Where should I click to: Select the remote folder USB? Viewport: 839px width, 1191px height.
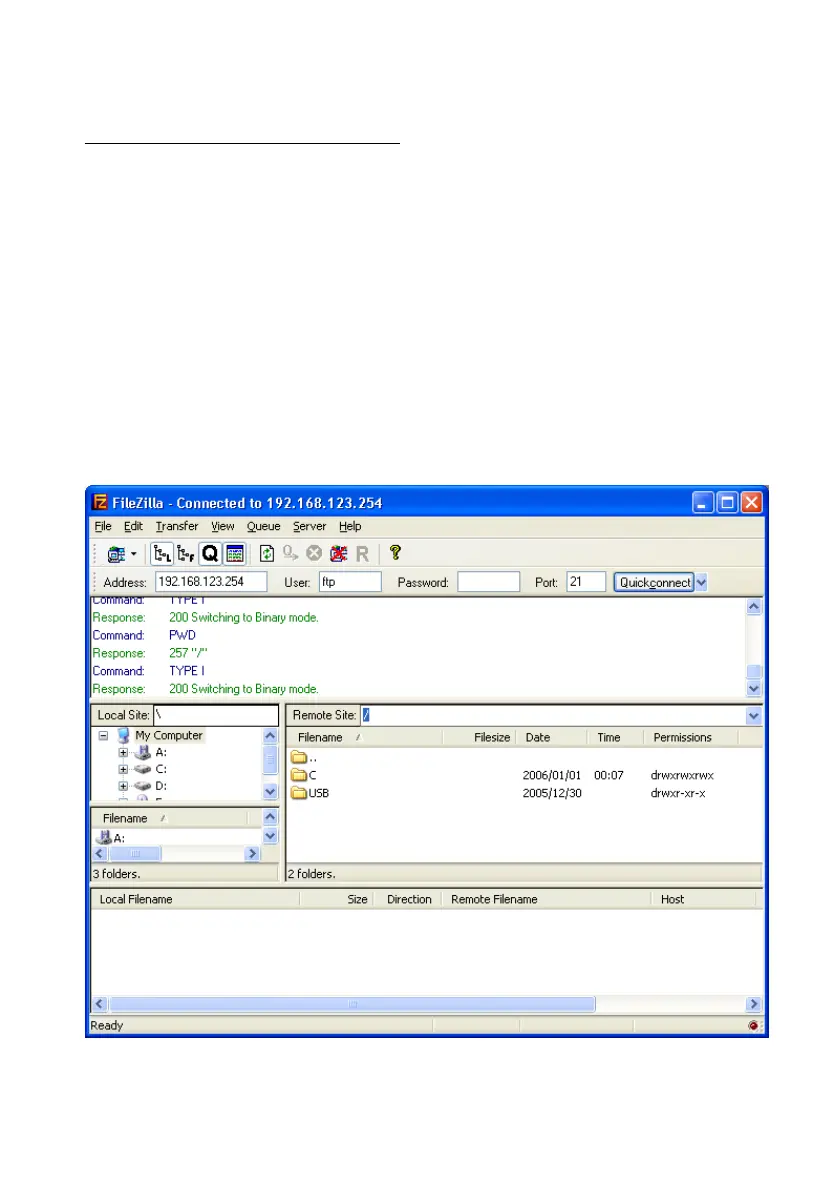310,793
